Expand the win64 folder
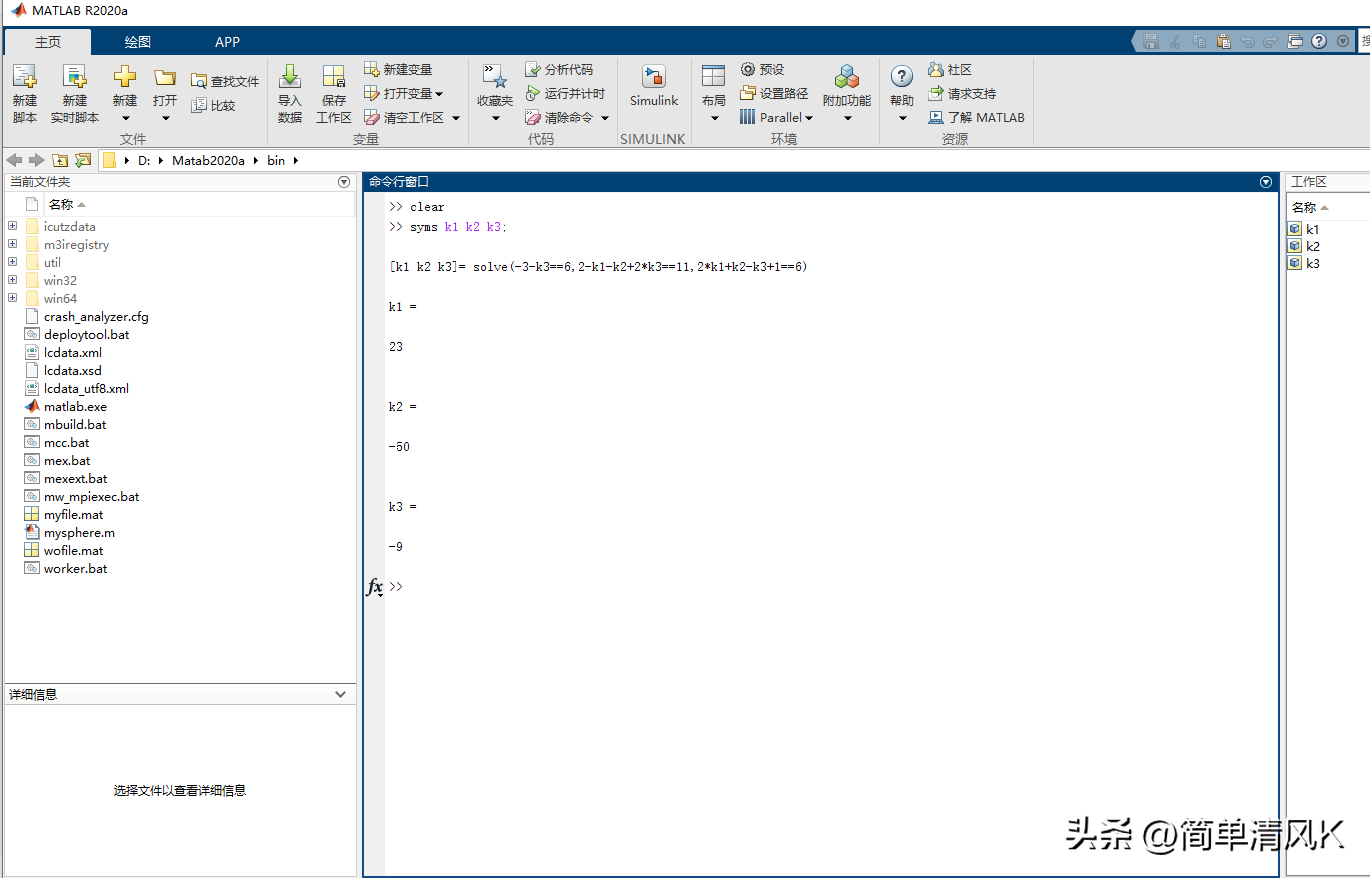 pos(11,298)
